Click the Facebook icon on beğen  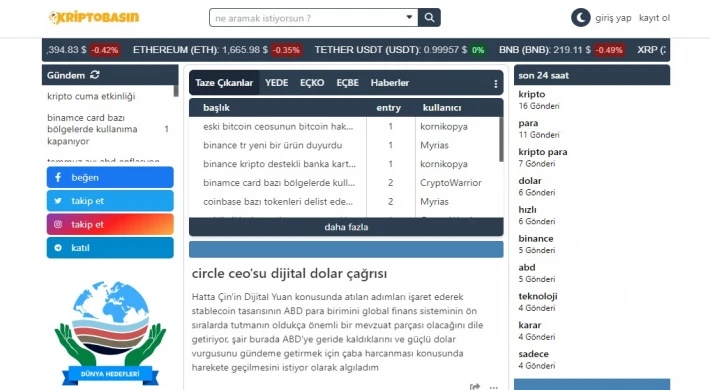coord(58,177)
